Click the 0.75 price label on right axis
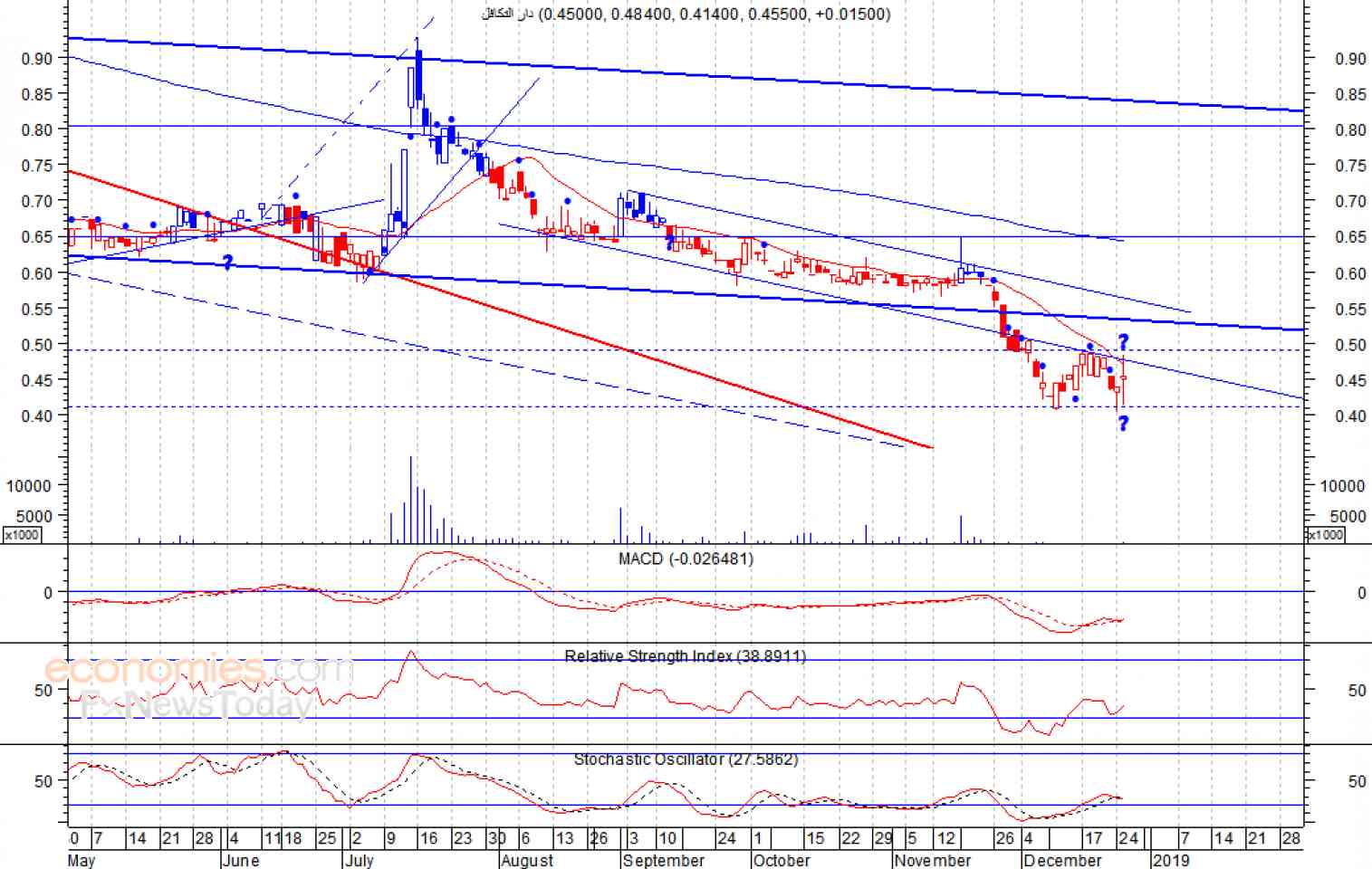The width and height of the screenshot is (1372, 869). pos(1350,166)
